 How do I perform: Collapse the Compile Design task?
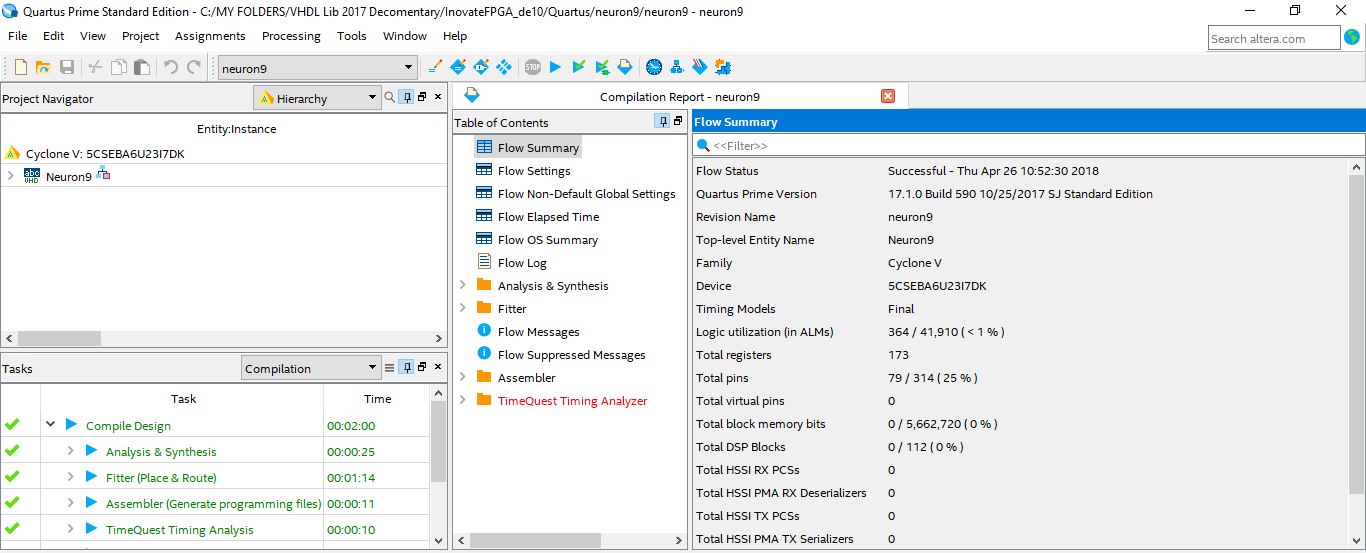[x=50, y=424]
